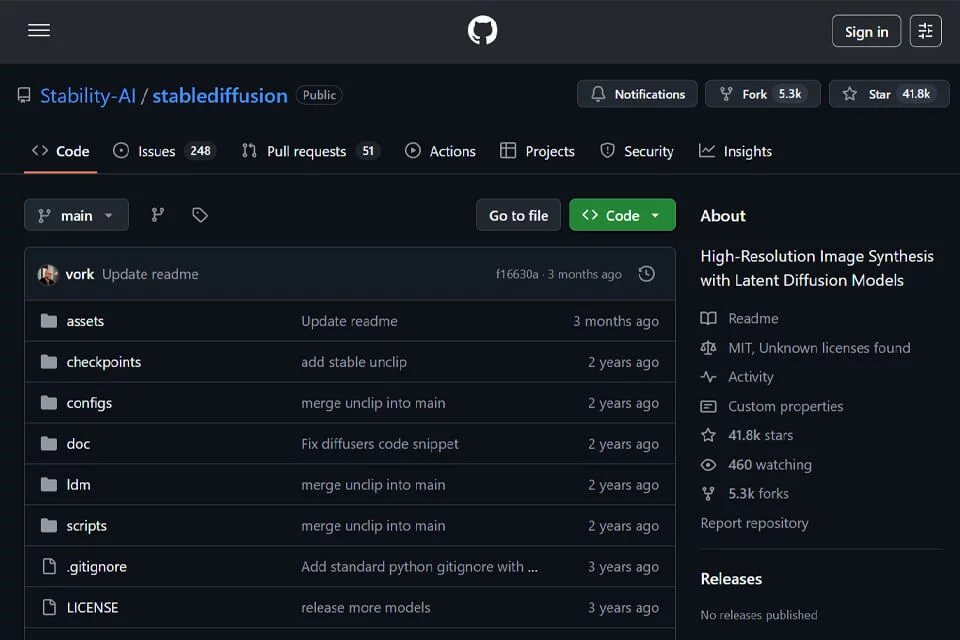The width and height of the screenshot is (960, 640).
Task: Open commit history clock icon
Action: [x=647, y=274]
